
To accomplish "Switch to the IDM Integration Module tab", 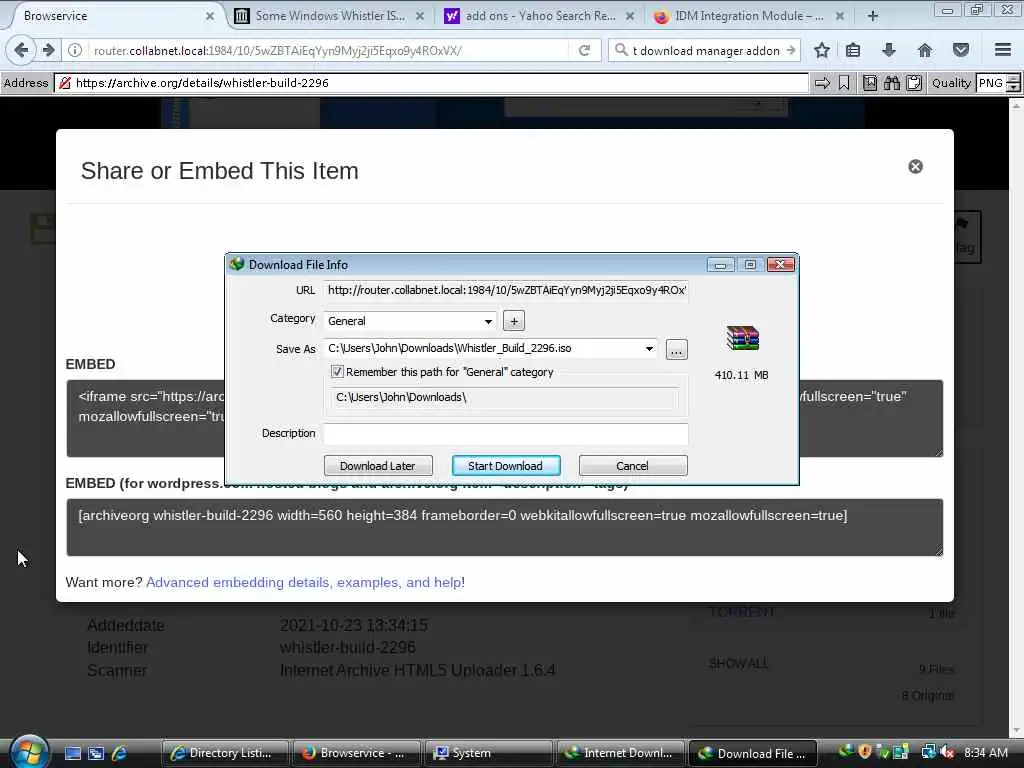I will pyautogui.click(x=749, y=16).
